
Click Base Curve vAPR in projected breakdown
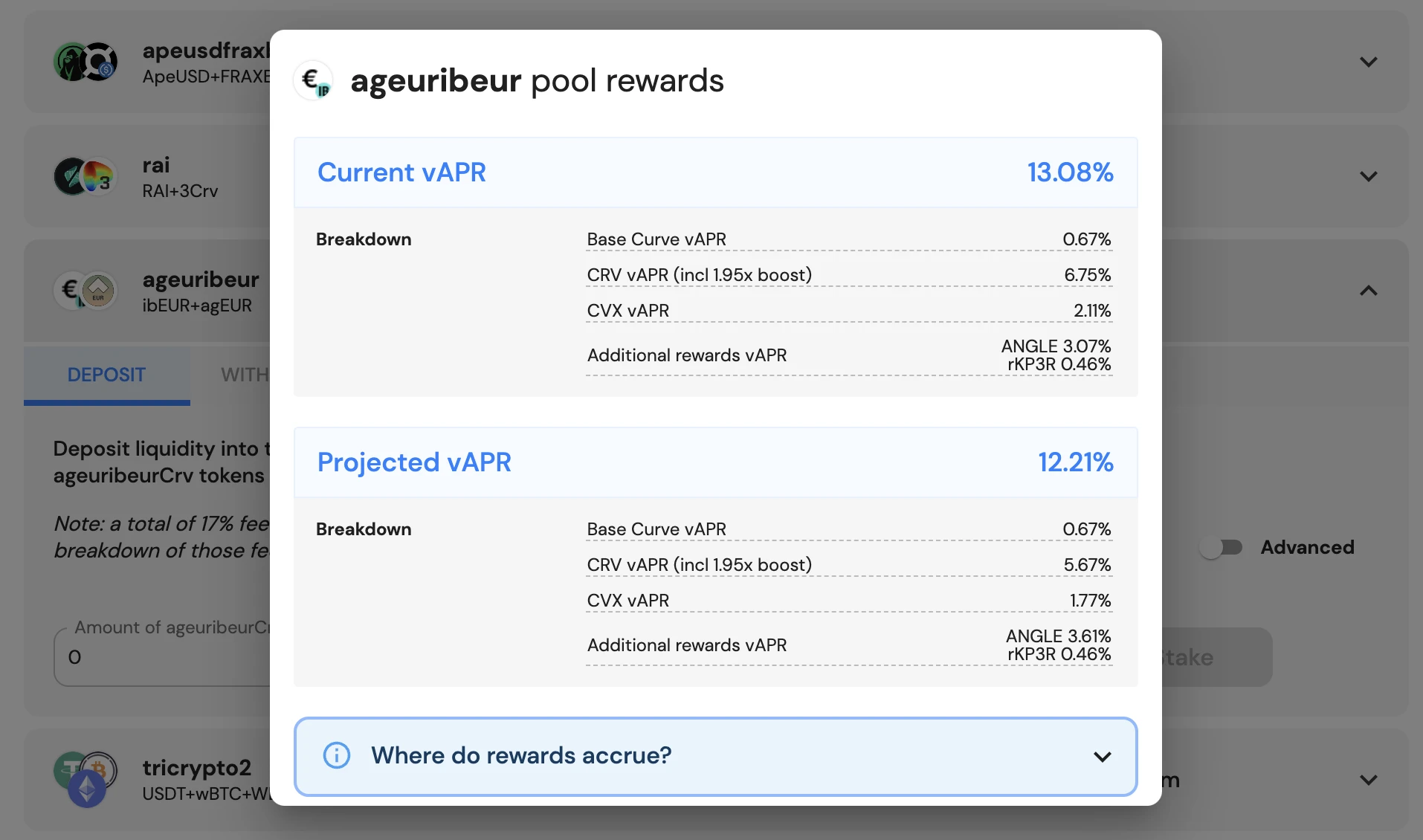tap(656, 529)
